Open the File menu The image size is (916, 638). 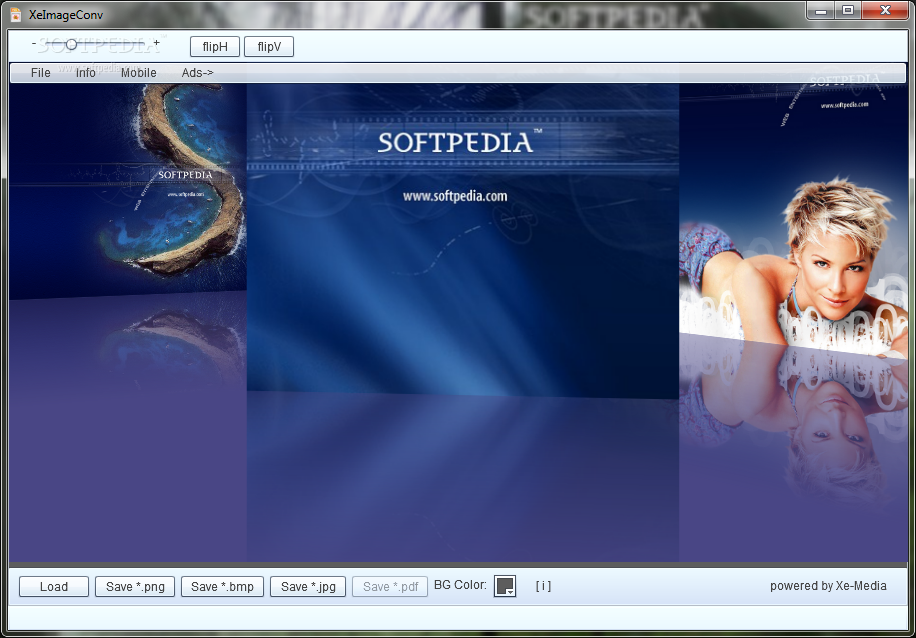[x=40, y=72]
